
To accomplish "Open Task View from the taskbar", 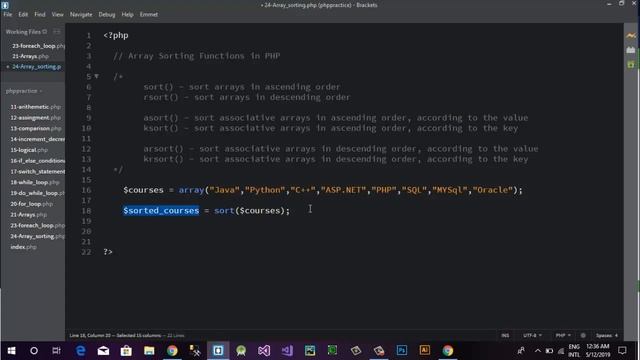I will click(x=56, y=351).
